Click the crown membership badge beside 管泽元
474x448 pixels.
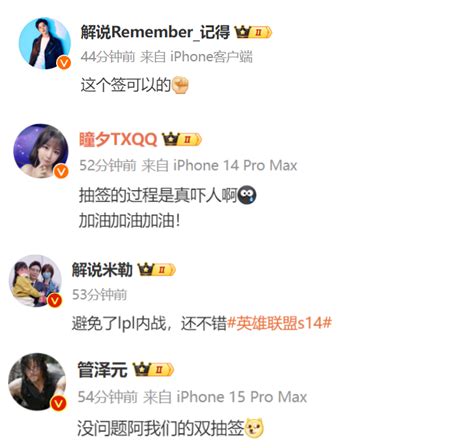(x=153, y=369)
